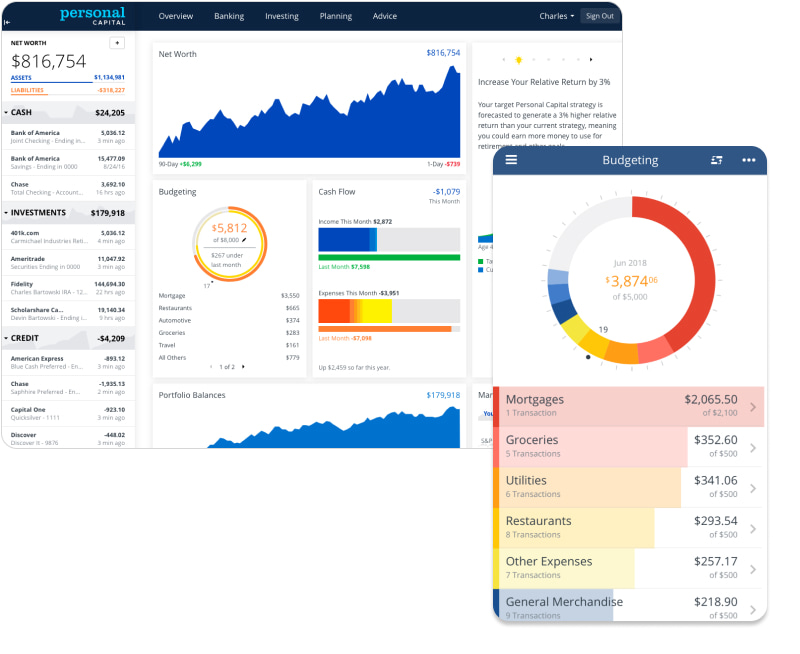Screen dimensions: 800x654
Task: Open the Advice menu
Action: pos(385,16)
